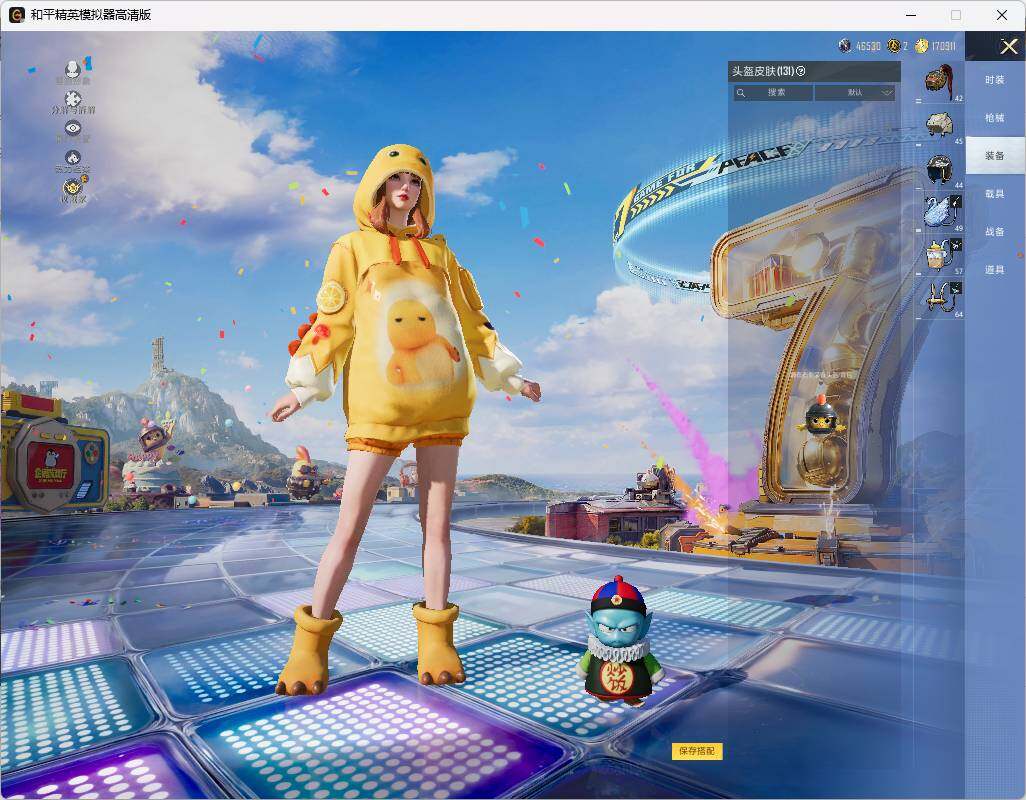Image resolution: width=1026 pixels, height=800 pixels.
Task: Click the 搜索 search field
Action: pyautogui.click(x=773, y=92)
